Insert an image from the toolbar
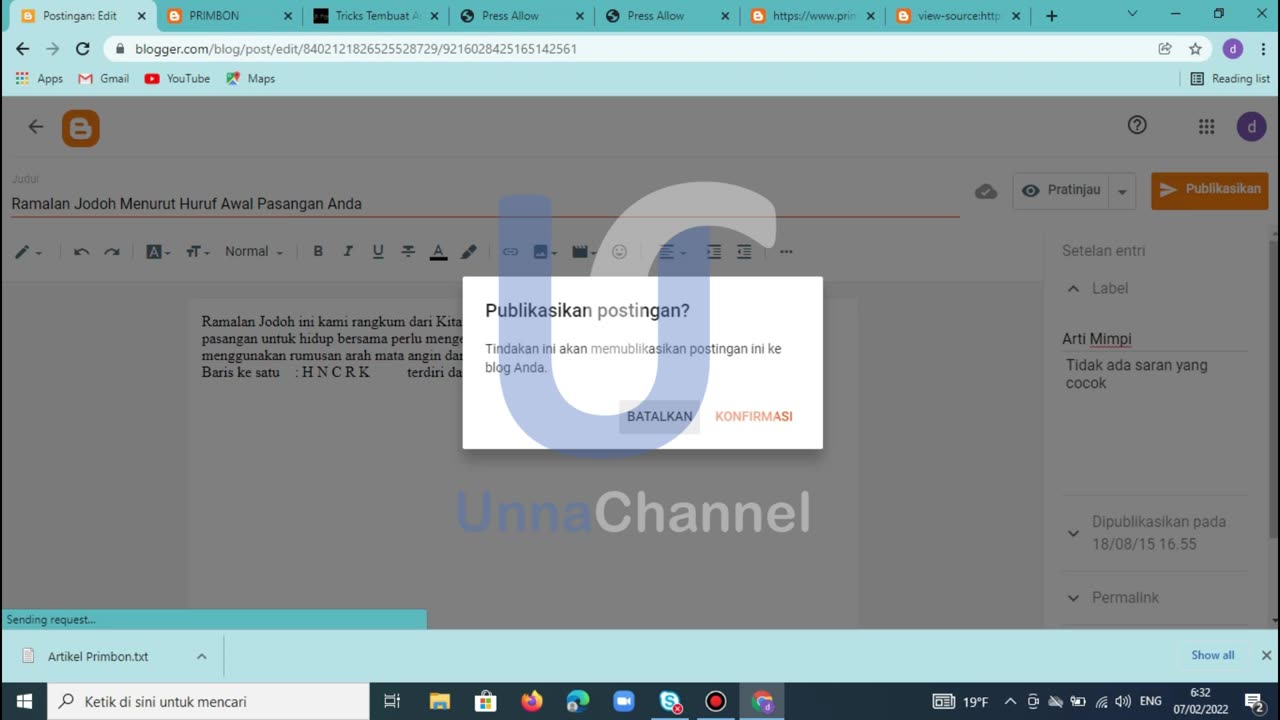This screenshot has height=720, width=1280. tap(545, 252)
